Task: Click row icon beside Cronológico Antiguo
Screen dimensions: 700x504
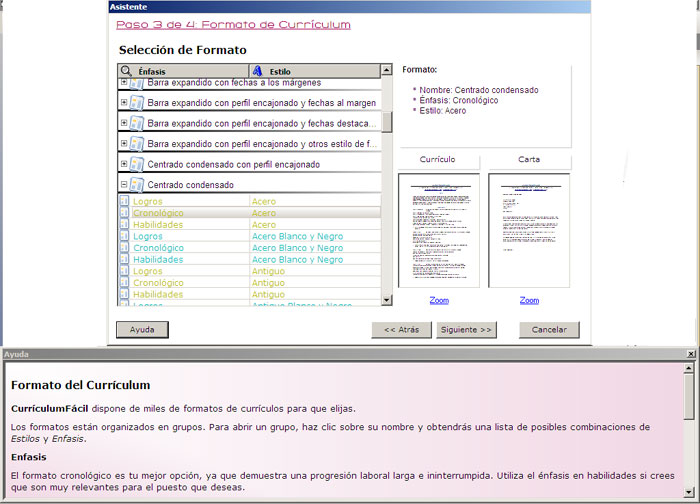Action: (124, 282)
